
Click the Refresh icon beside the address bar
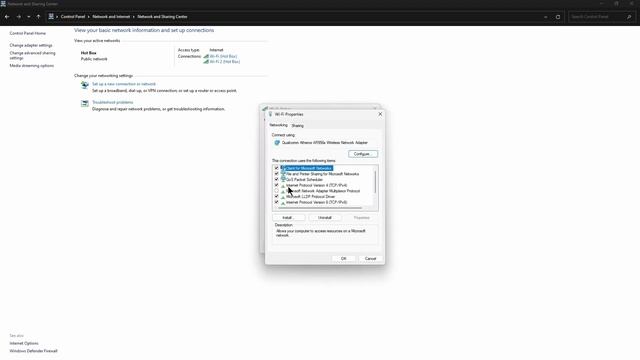(558, 17)
